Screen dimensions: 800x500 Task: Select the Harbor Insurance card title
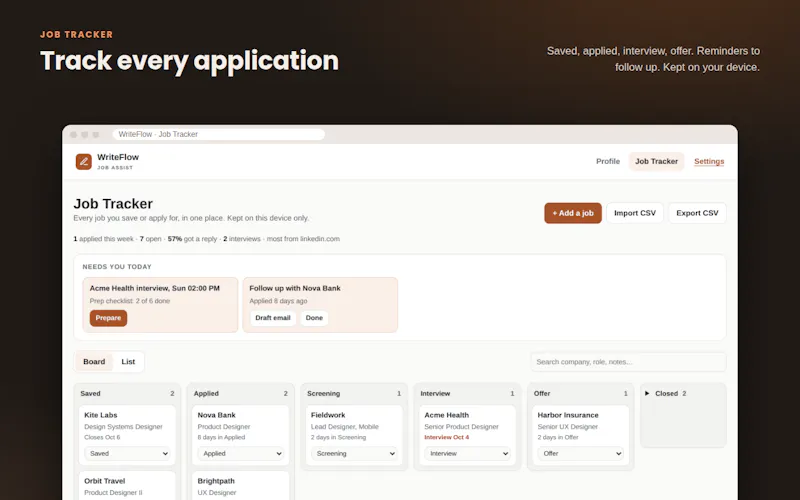(x=568, y=415)
